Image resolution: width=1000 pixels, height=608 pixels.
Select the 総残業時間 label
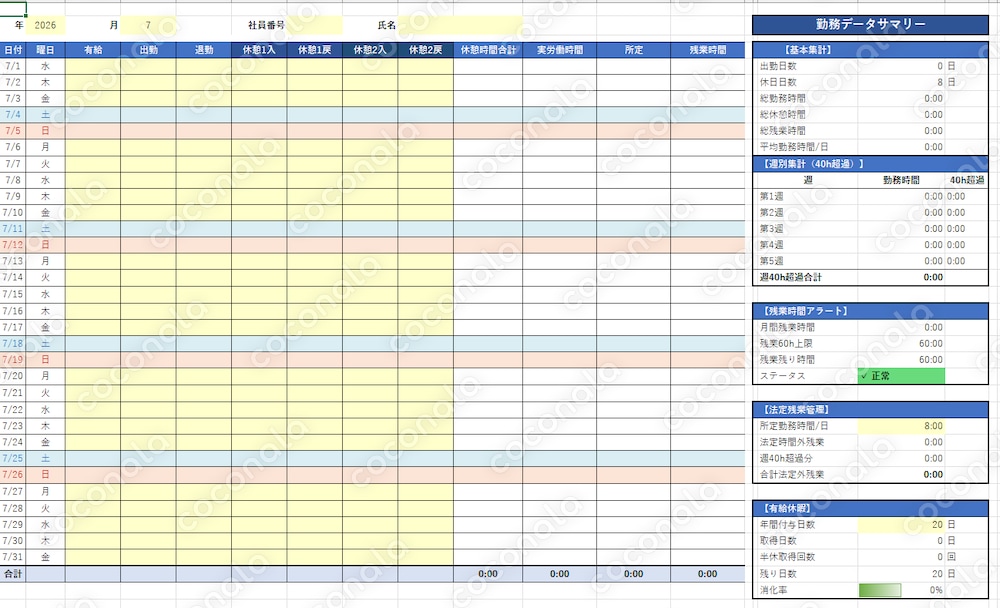coord(783,131)
